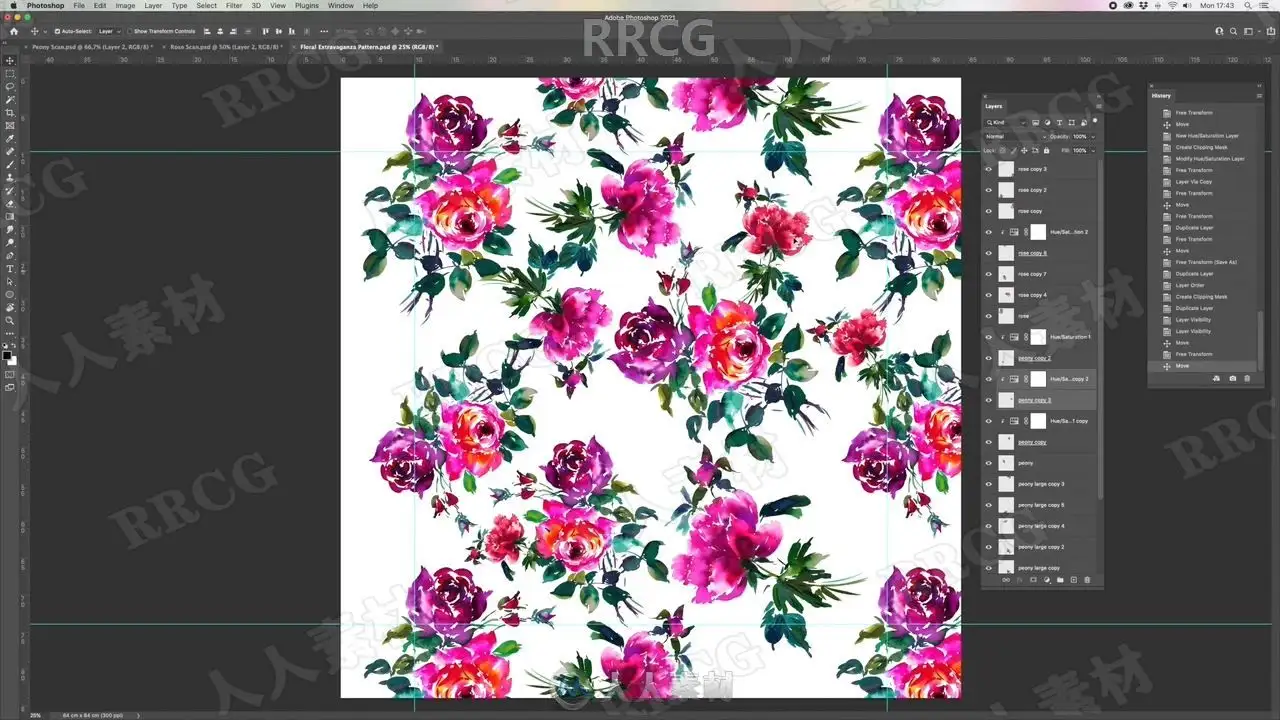Click Create New Adjustment Layer icon
This screenshot has width=1280, height=720.
(x=1047, y=580)
